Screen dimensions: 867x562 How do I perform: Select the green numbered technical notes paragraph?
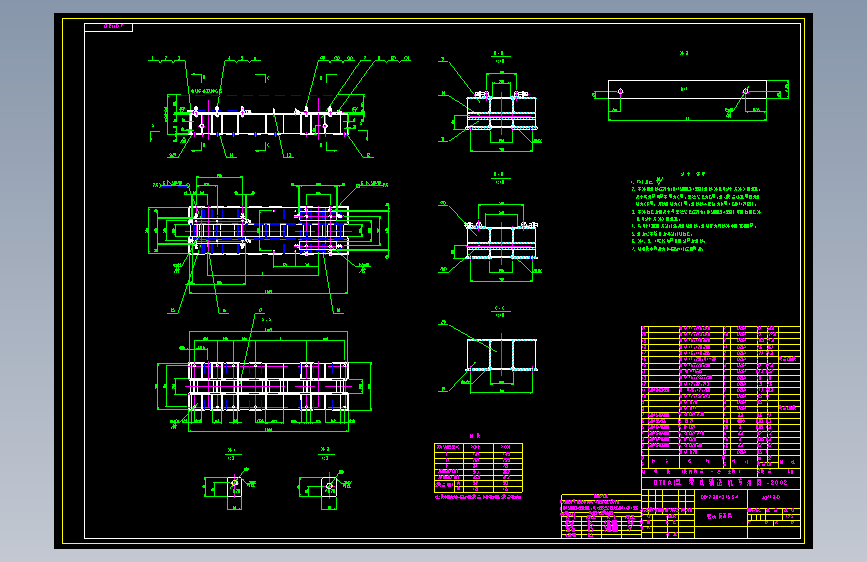click(x=696, y=215)
